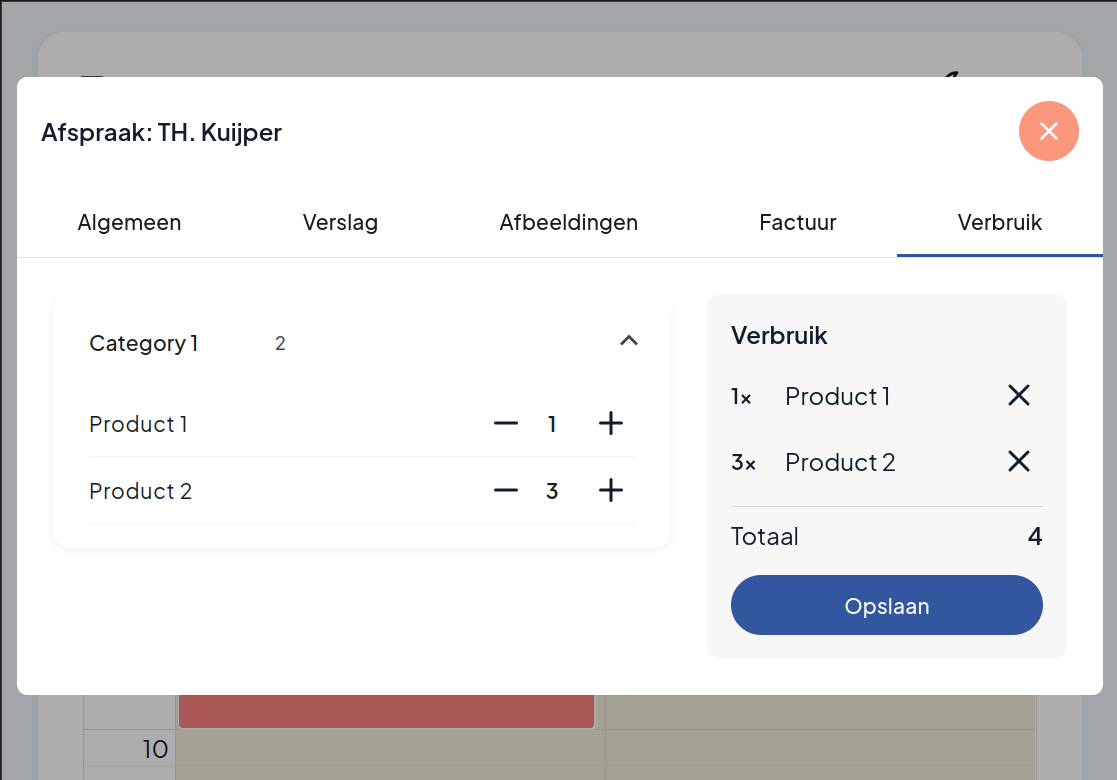The height and width of the screenshot is (780, 1117).
Task: Decrease Product 1 quantity with minus icon
Action: click(506, 424)
